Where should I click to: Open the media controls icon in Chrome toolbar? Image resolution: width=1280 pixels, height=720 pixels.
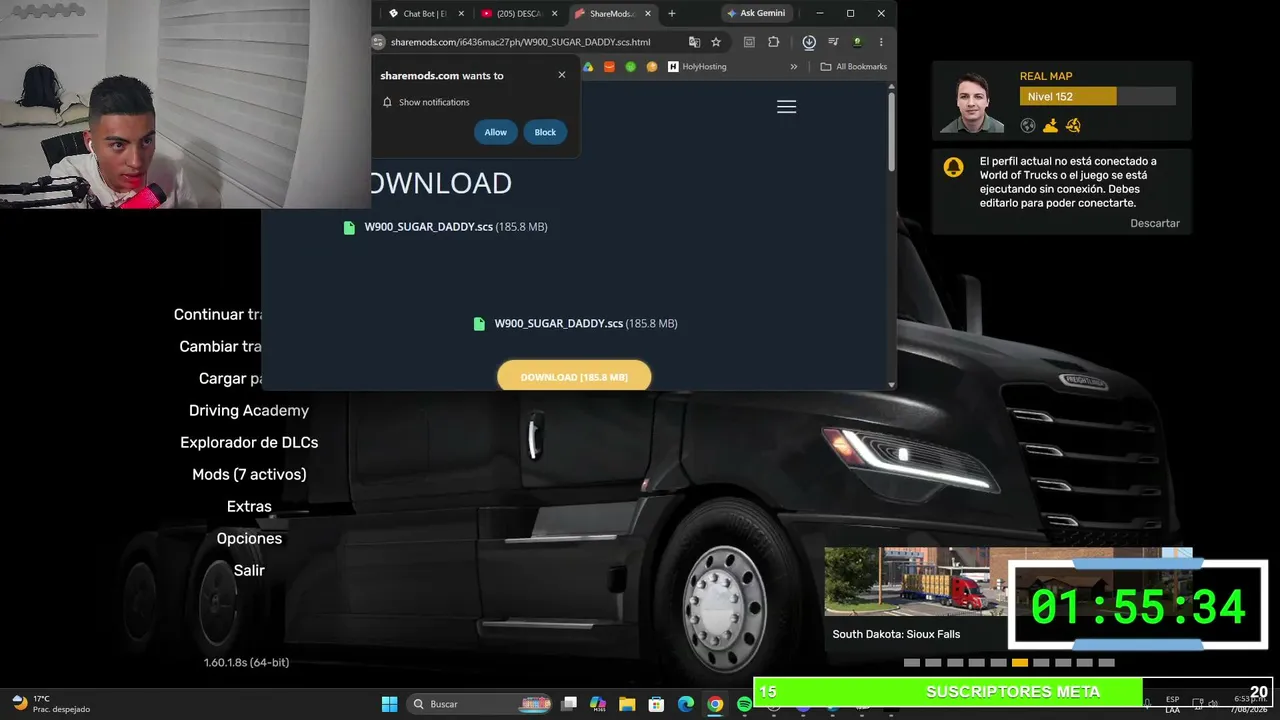(x=833, y=42)
